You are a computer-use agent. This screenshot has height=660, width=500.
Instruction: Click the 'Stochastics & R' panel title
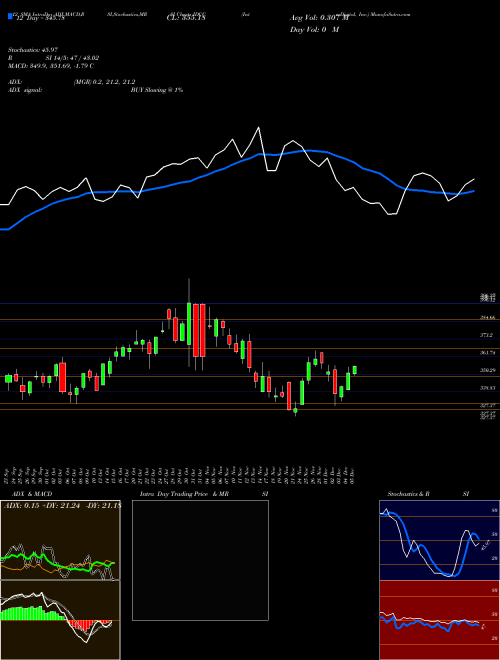(408, 494)
